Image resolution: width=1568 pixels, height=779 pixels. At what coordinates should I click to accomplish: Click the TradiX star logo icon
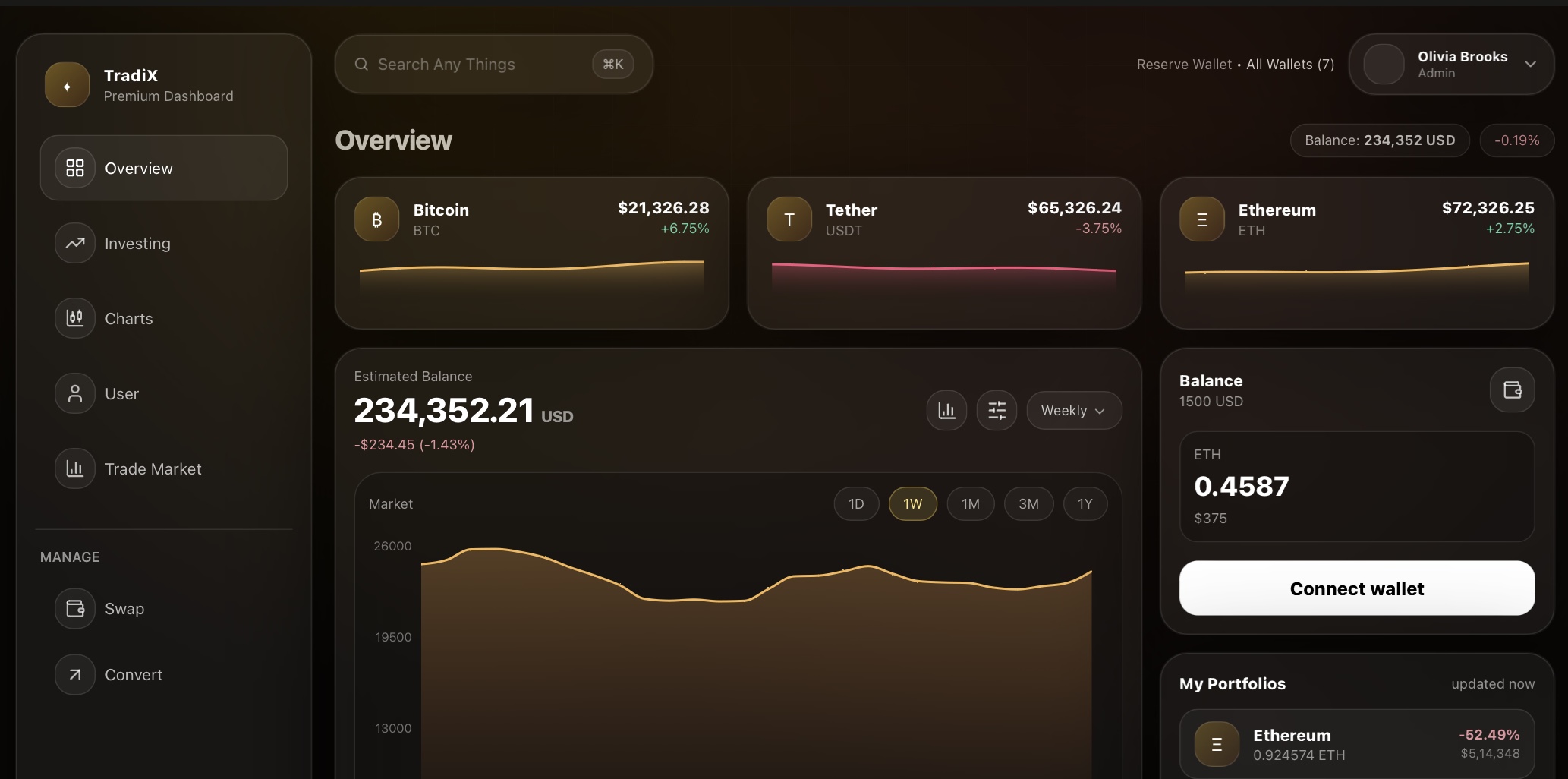[x=67, y=85]
